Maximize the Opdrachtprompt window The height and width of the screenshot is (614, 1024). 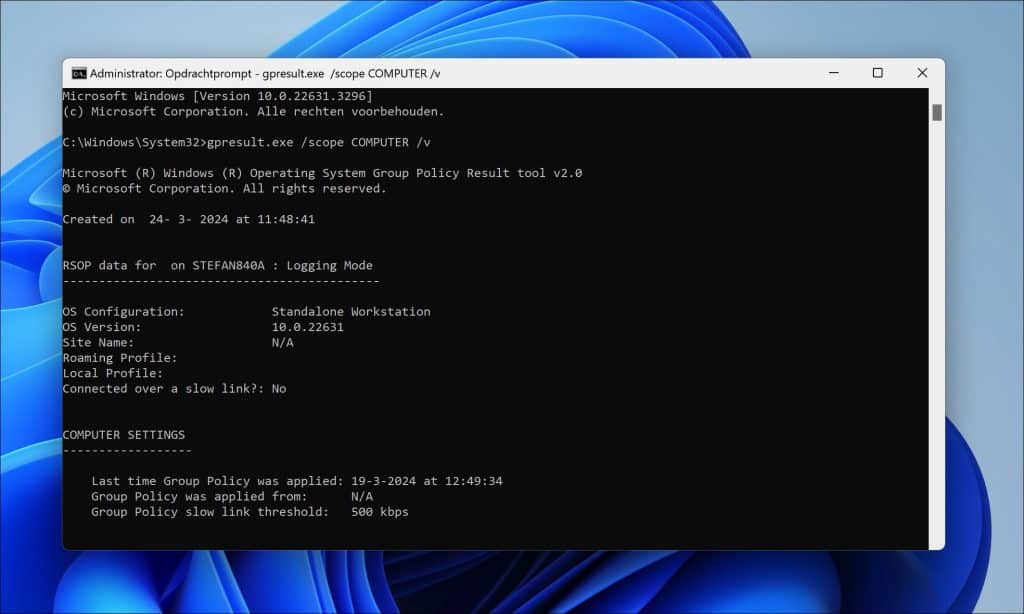coord(878,73)
